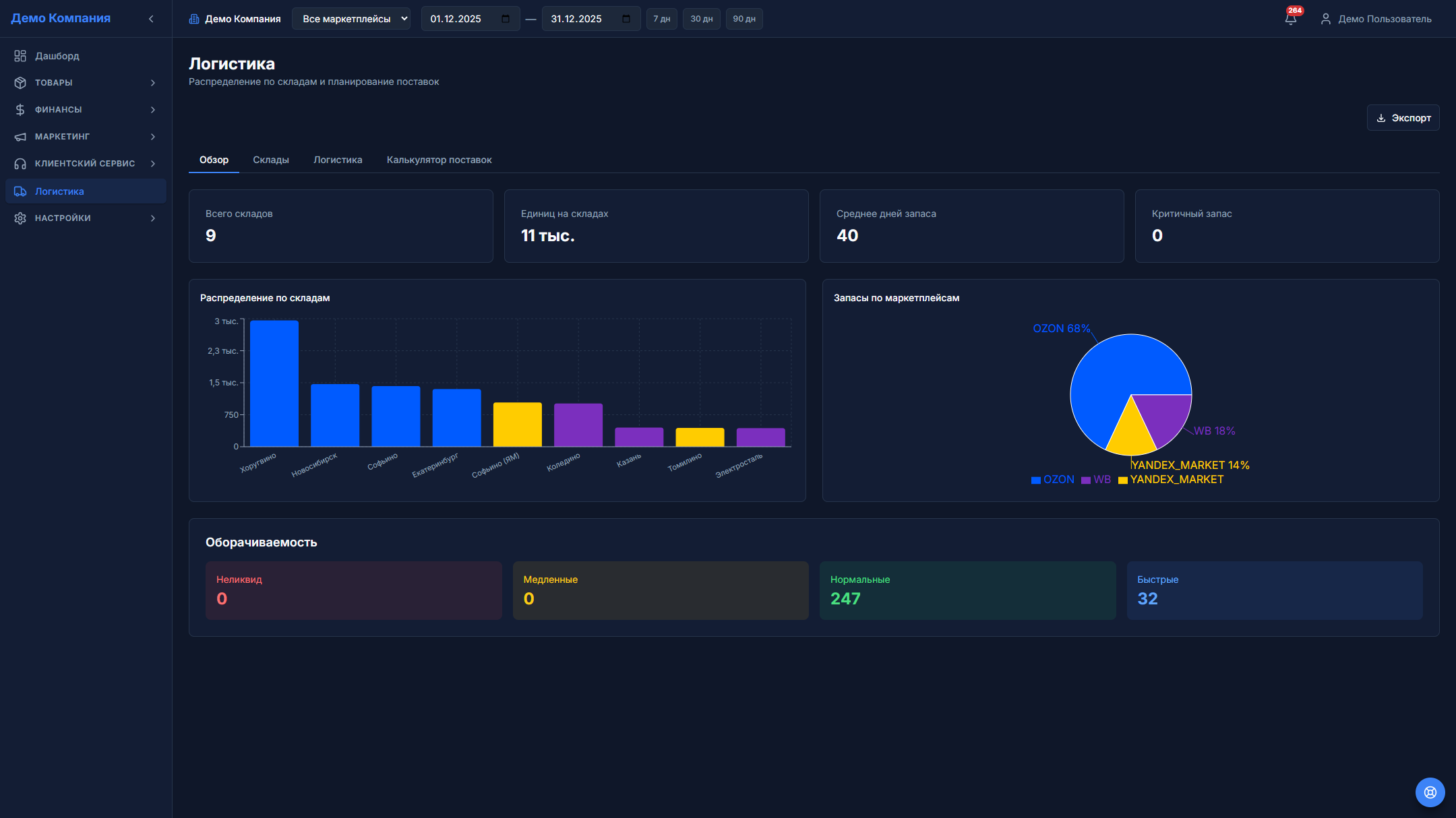1456x818 pixels.
Task: Open the end date calendar picker icon
Action: pos(626,19)
